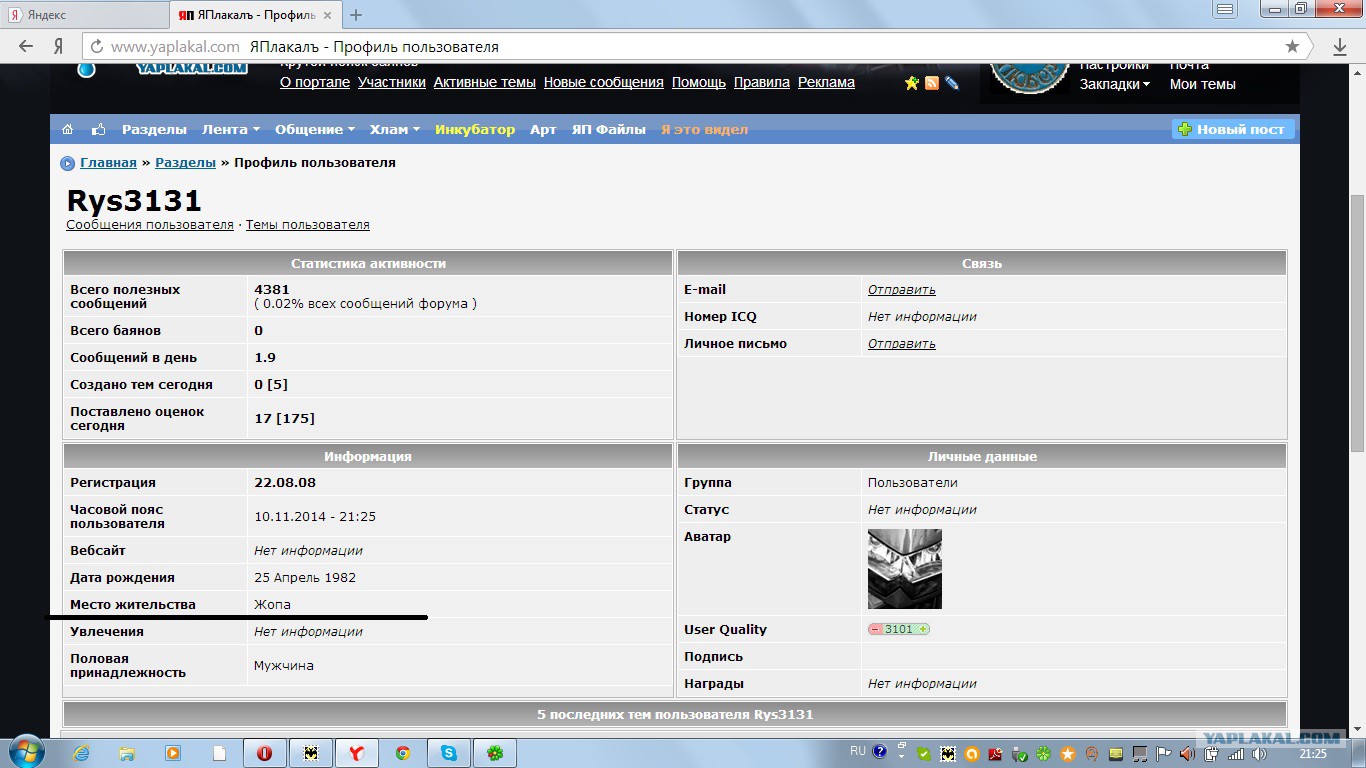Open the Инкубатор section

[x=475, y=129]
